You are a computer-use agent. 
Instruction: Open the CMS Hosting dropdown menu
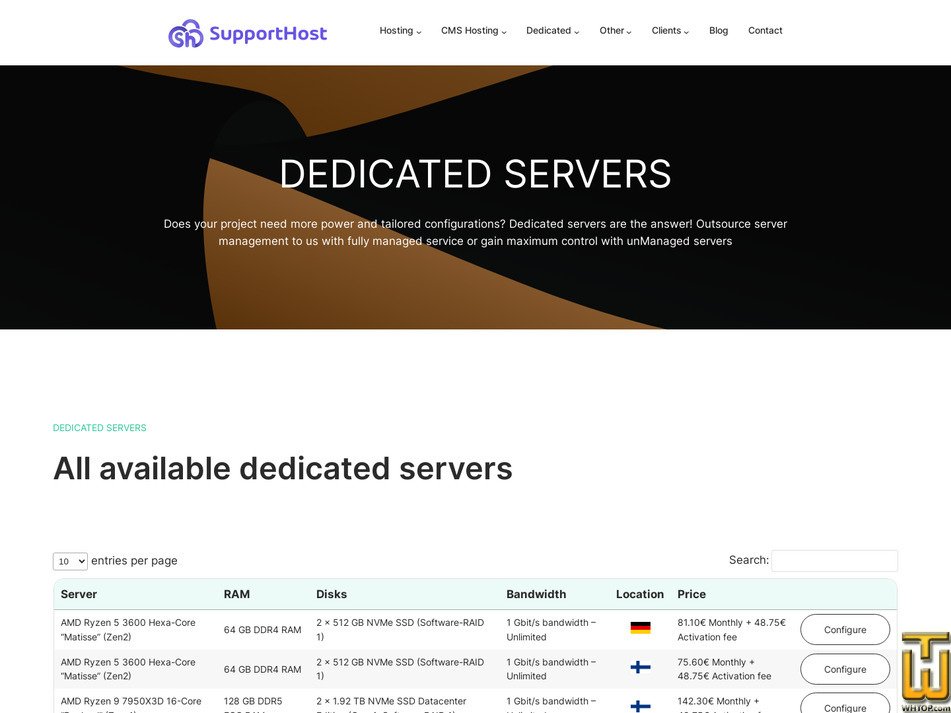pos(473,31)
